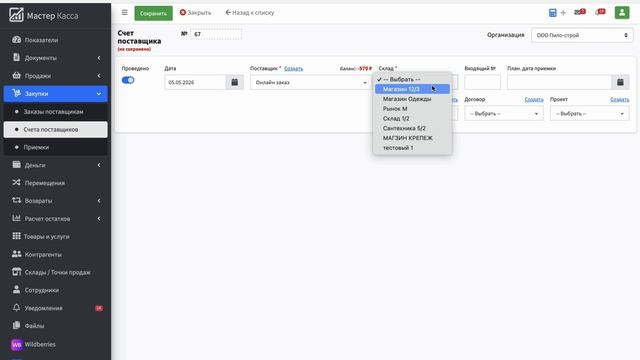Click the Дата input field

coord(196,82)
